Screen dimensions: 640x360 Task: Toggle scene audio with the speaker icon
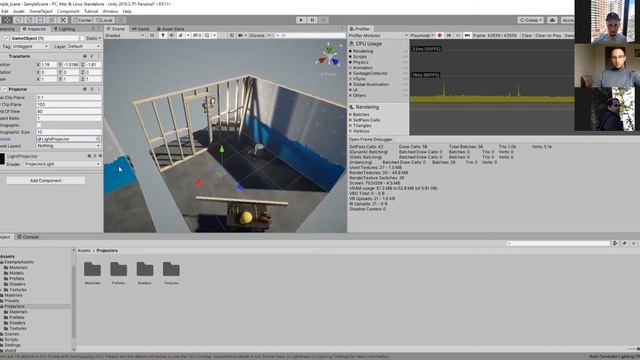tap(171, 36)
